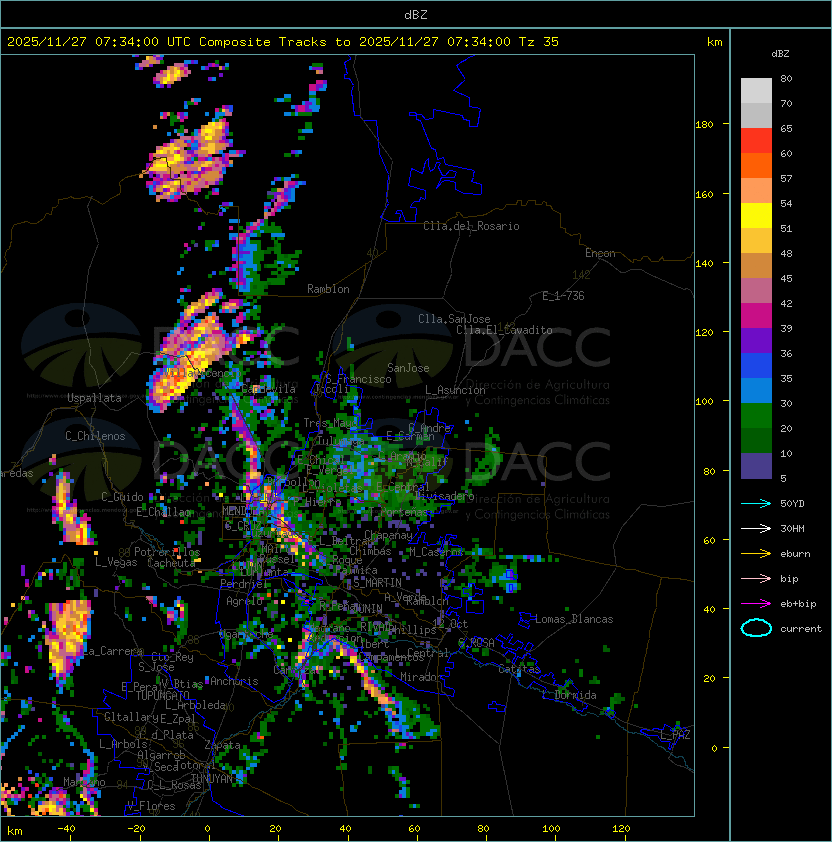Click the 'C_Guido' map label
Screen dimensions: 832x842
pyautogui.click(x=122, y=497)
